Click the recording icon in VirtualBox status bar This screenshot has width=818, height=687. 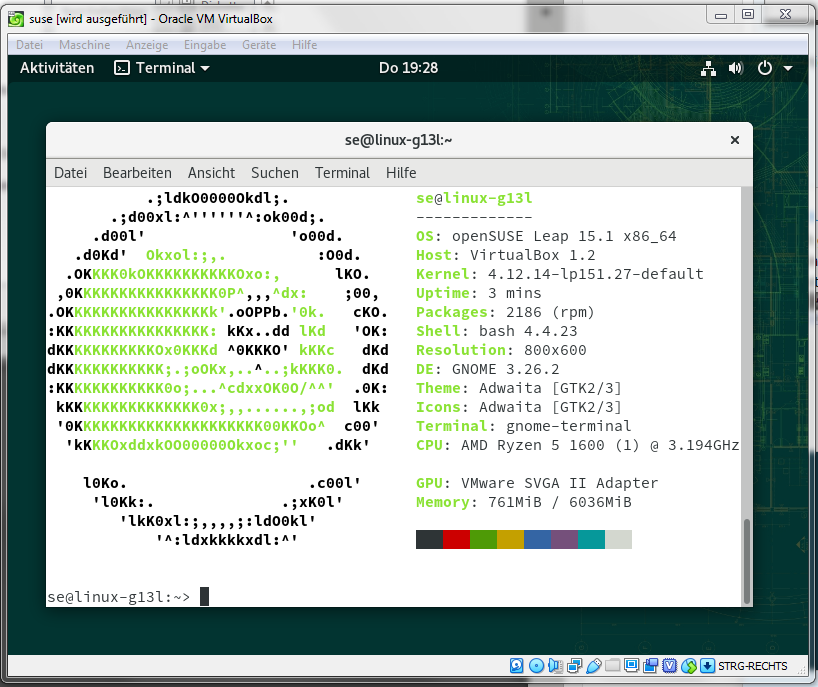point(651,666)
